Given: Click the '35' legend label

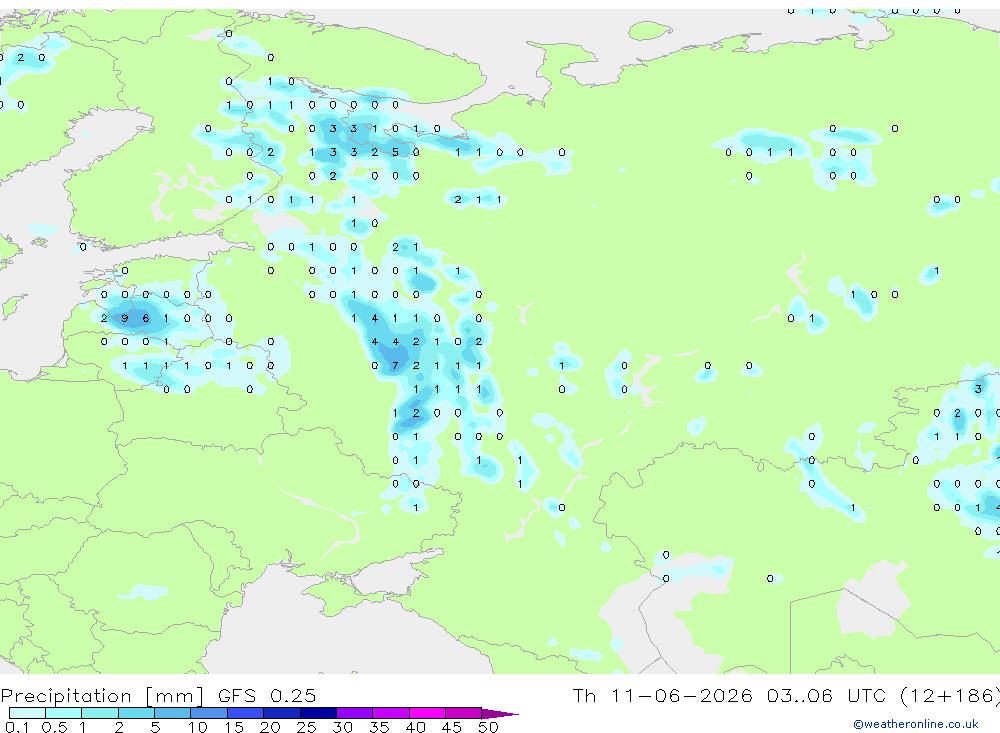Looking at the screenshot, I should click(379, 727).
